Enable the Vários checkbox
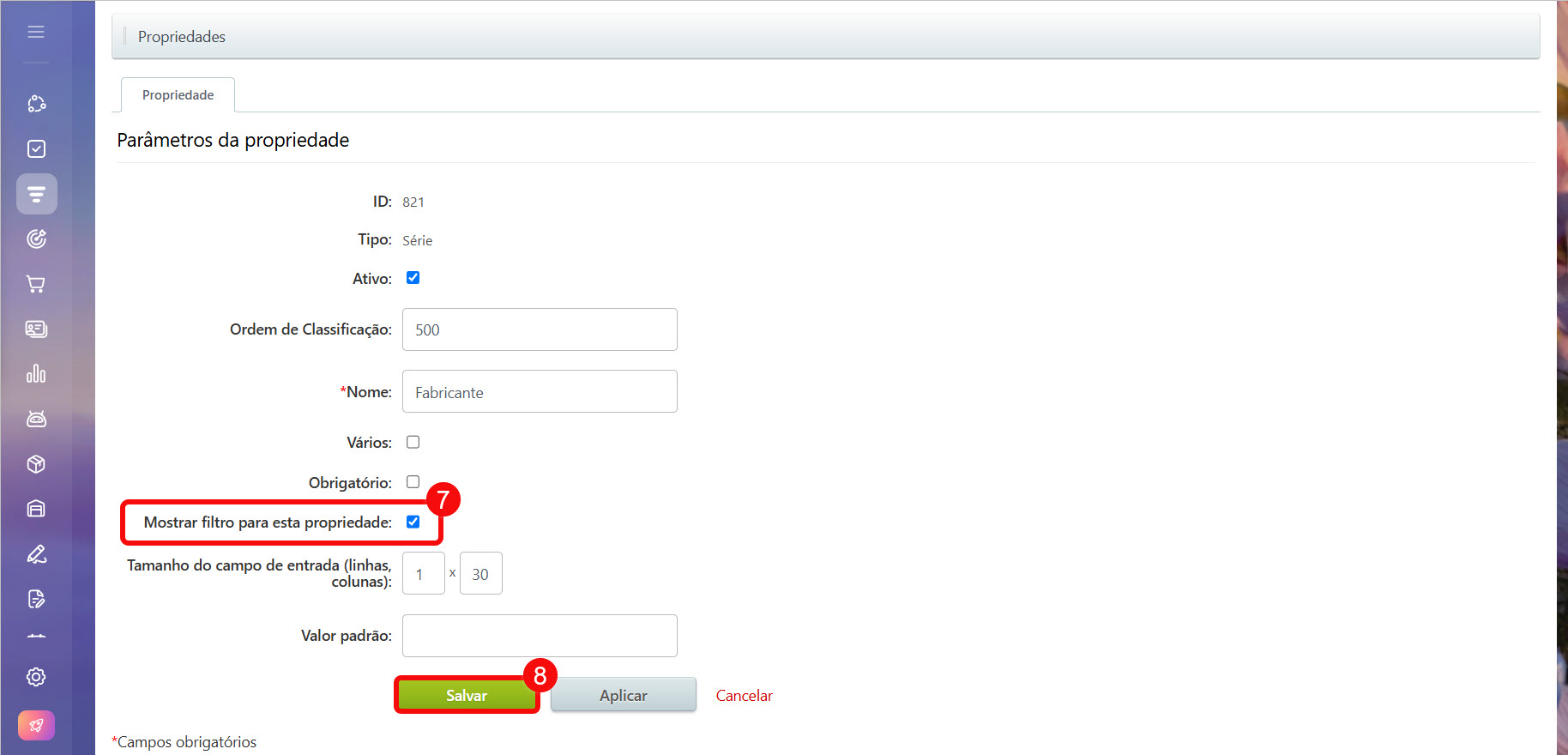The width and height of the screenshot is (1568, 755). tap(413, 443)
